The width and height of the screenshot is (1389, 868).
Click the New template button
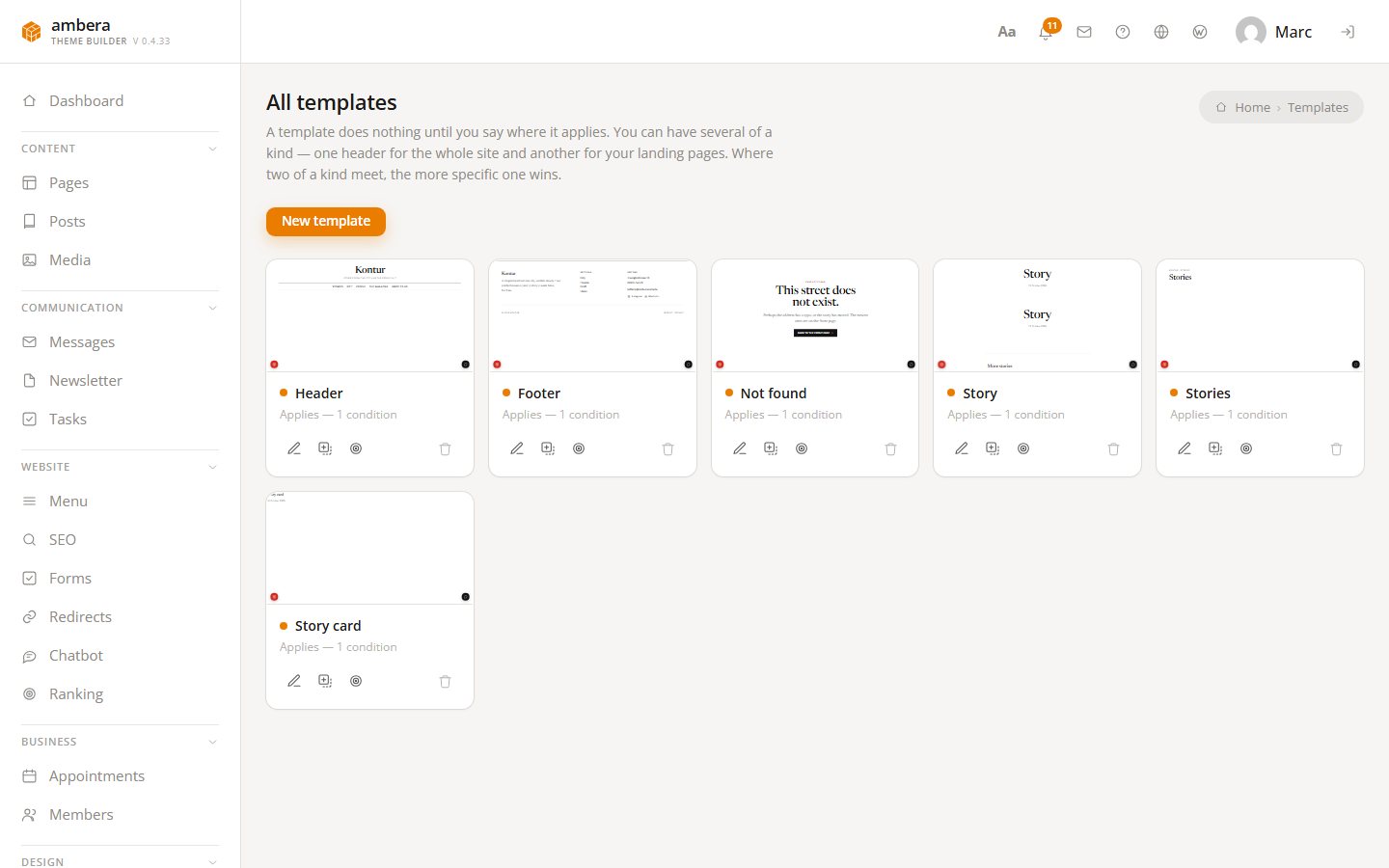tap(326, 221)
